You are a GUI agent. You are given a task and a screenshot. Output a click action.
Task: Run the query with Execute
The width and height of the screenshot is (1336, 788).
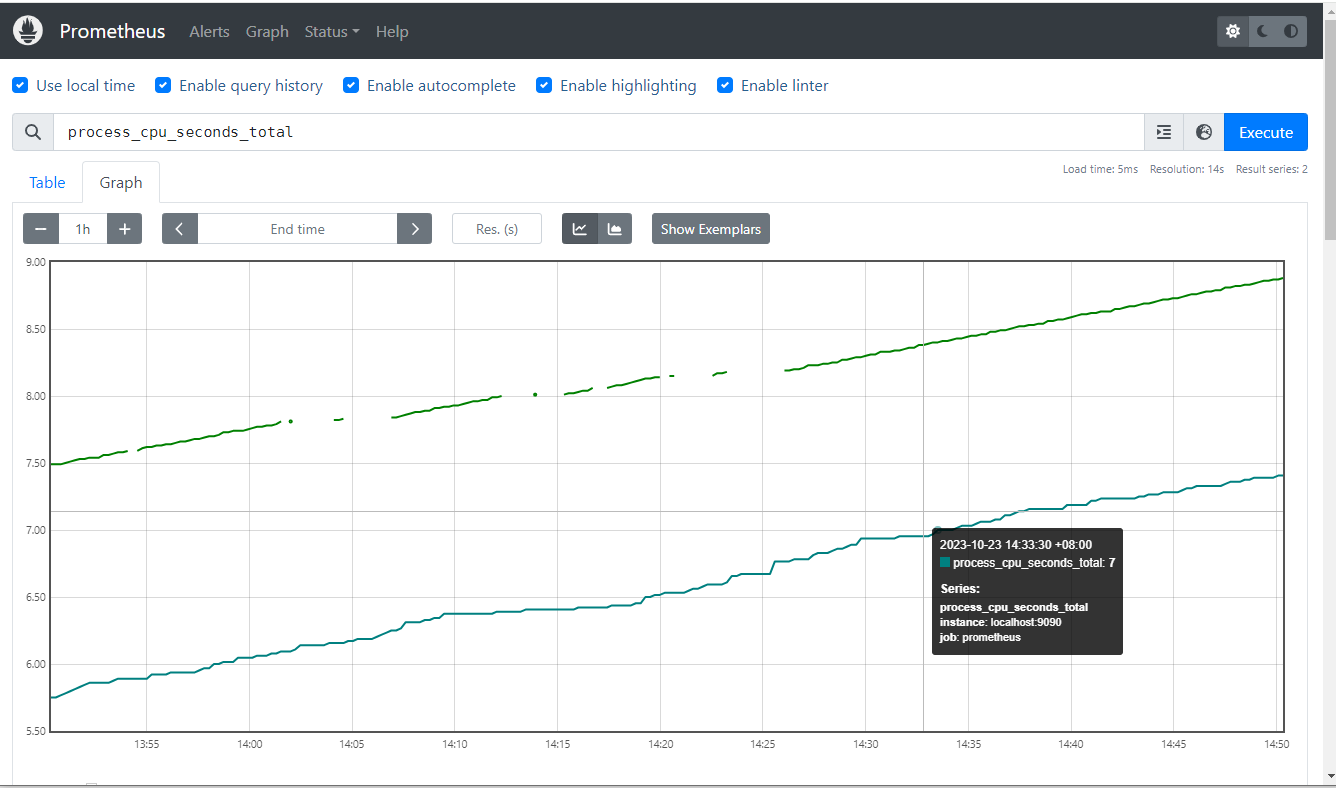pyautogui.click(x=1266, y=132)
